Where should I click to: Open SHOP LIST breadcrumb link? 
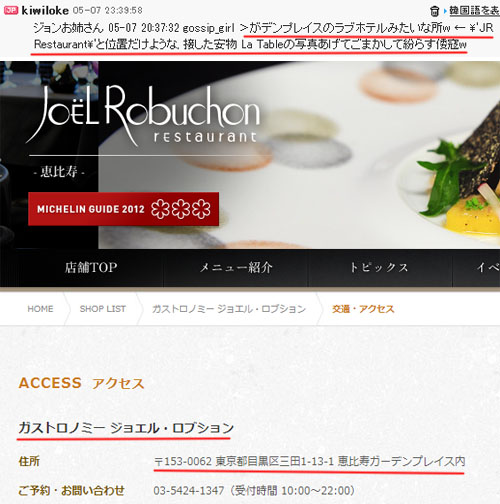point(103,309)
